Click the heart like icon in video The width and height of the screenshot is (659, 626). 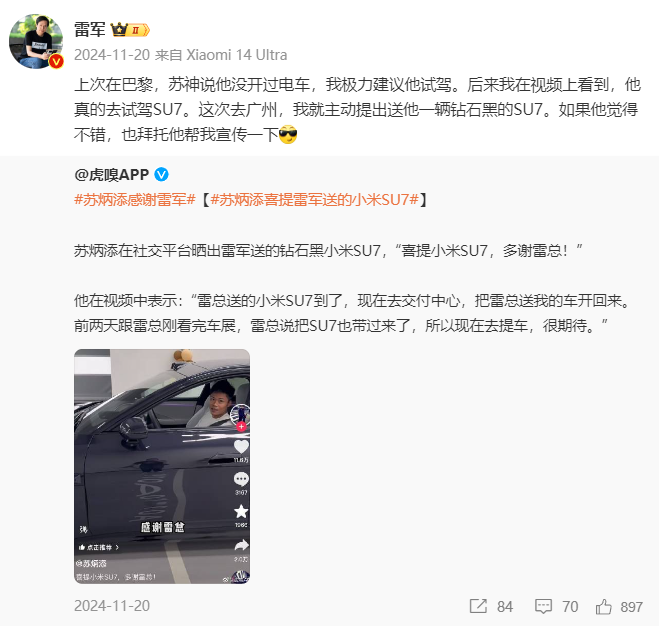pos(241,446)
